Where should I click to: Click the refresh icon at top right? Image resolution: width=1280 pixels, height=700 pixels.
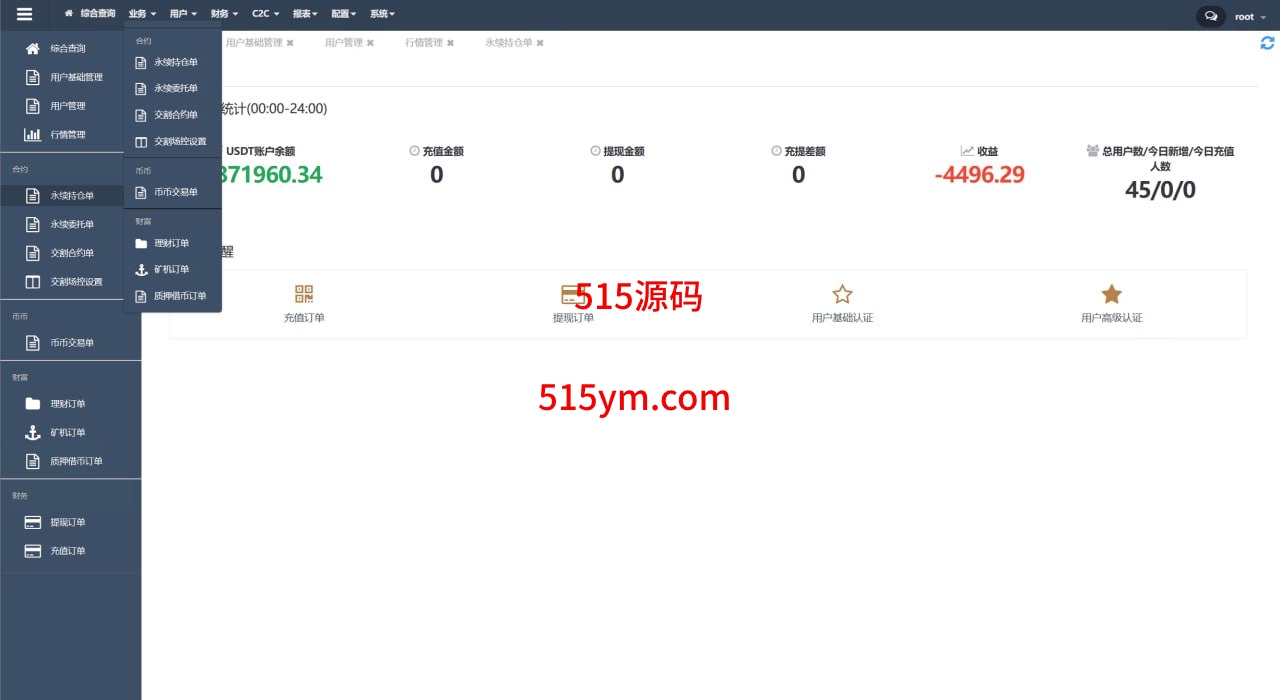(x=1267, y=43)
